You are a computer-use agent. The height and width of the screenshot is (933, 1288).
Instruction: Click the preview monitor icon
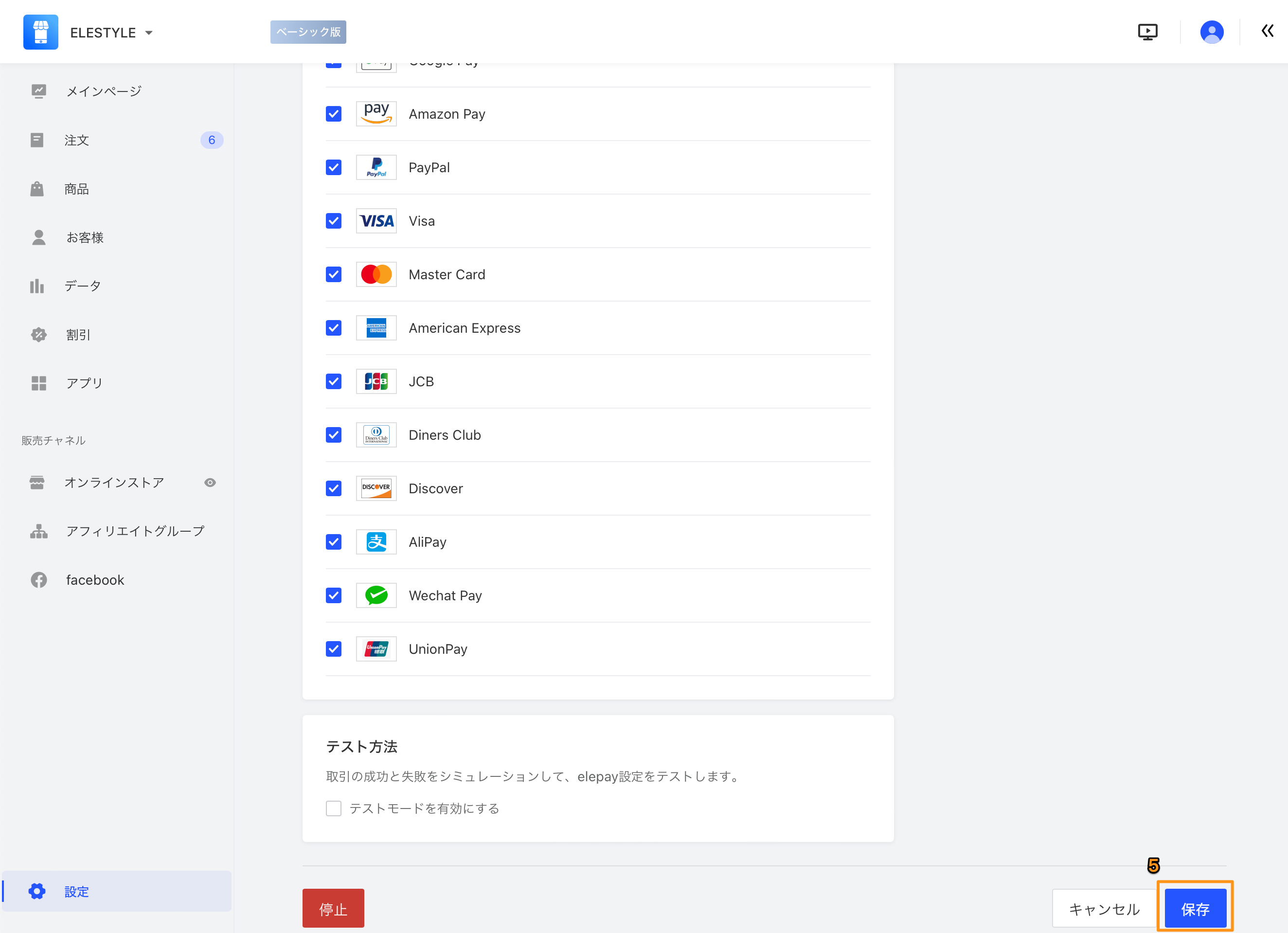coord(1147,32)
